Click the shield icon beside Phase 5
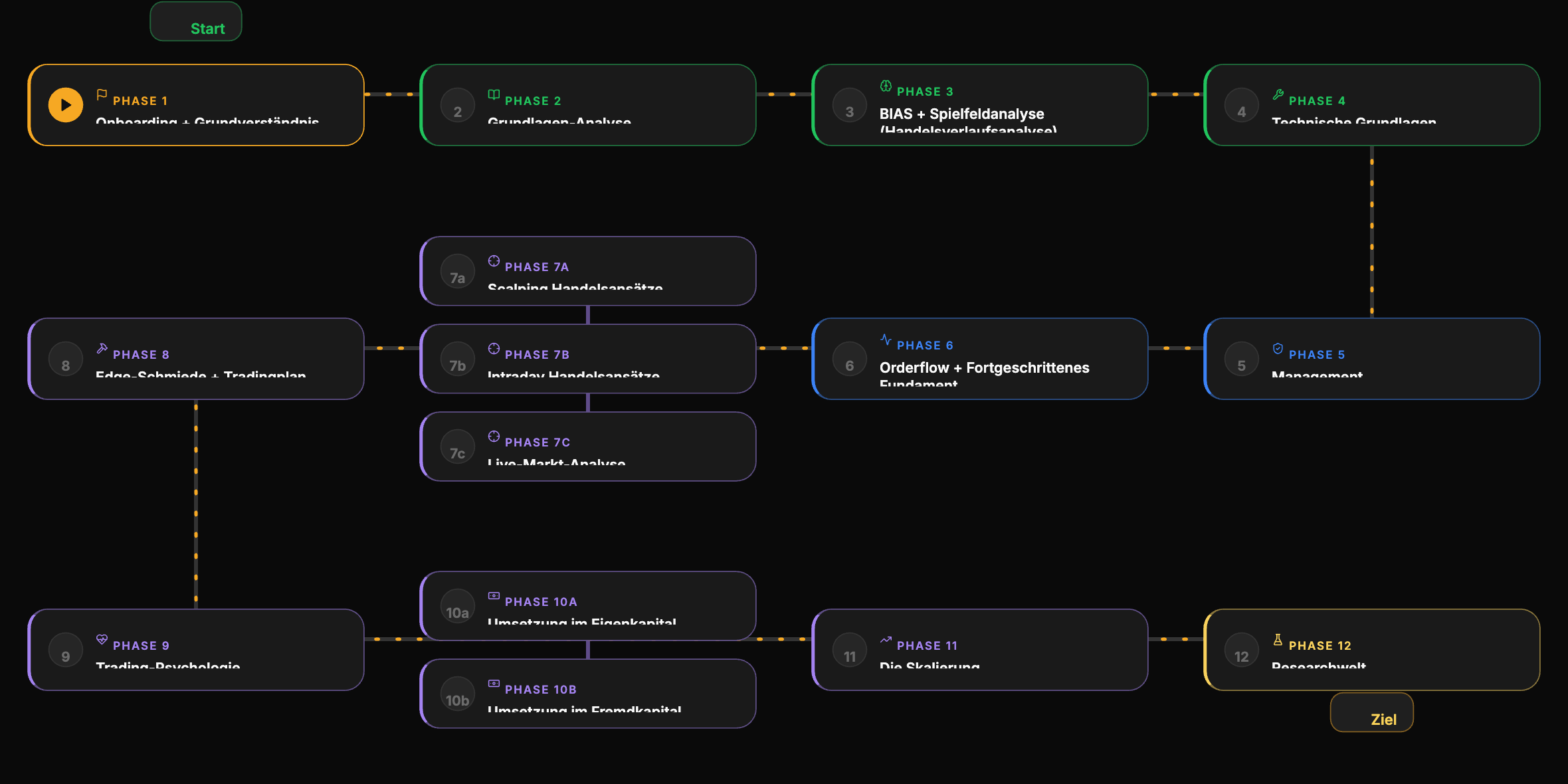The width and height of the screenshot is (1568, 784). tap(1278, 349)
